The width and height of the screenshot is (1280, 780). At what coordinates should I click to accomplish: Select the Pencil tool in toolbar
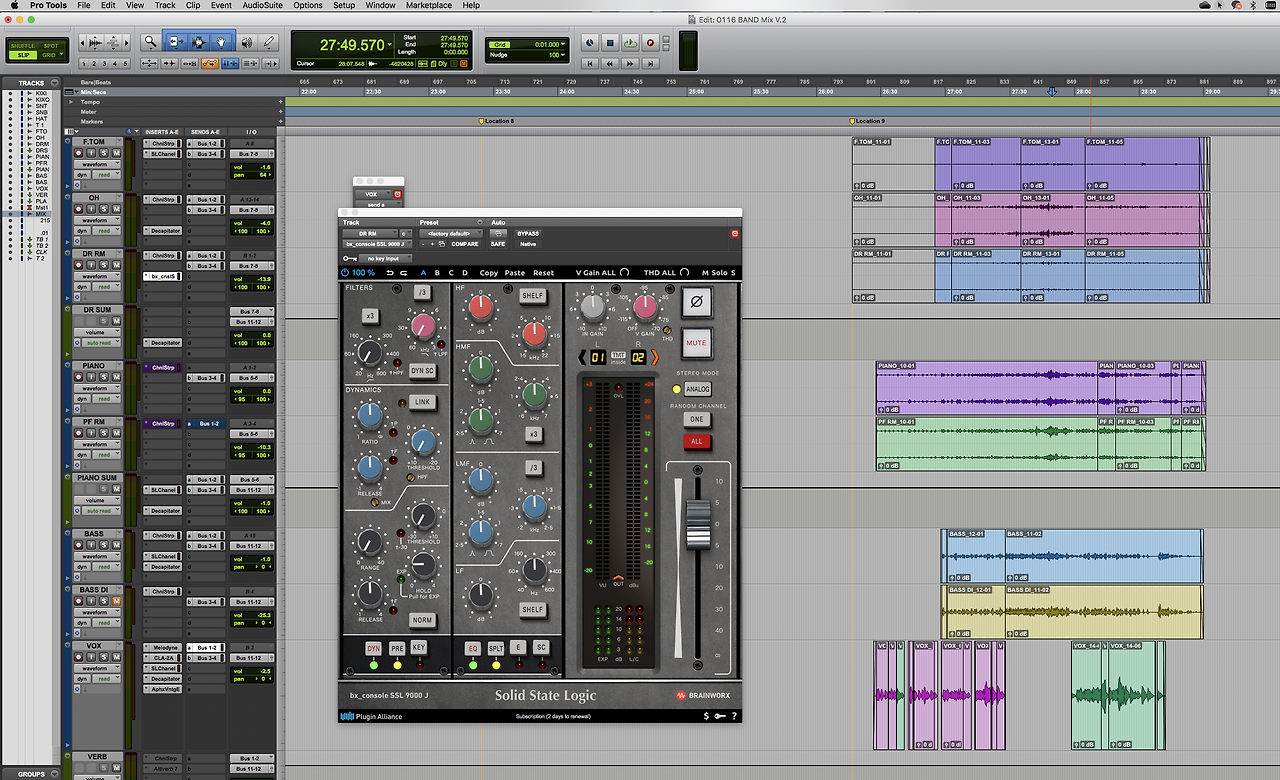269,42
